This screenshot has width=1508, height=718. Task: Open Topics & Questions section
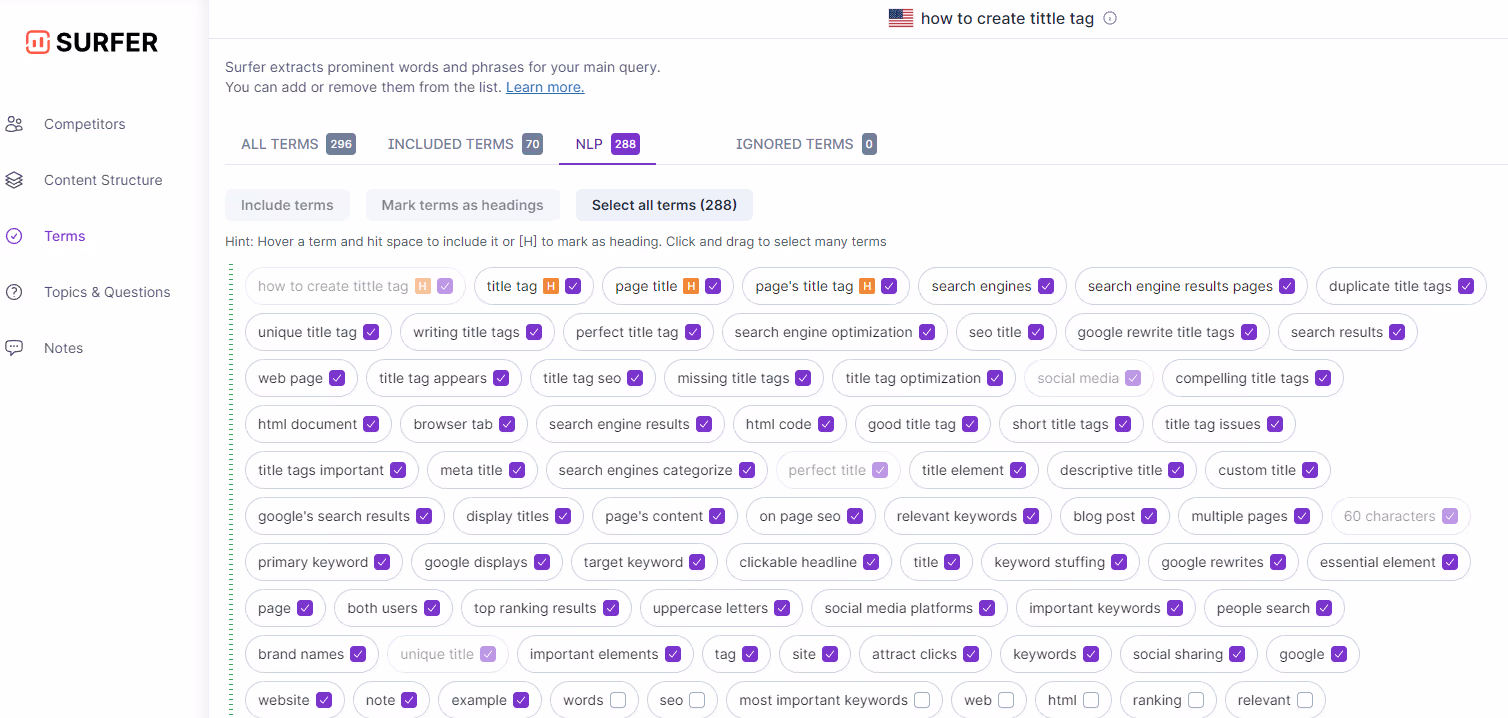(x=107, y=292)
